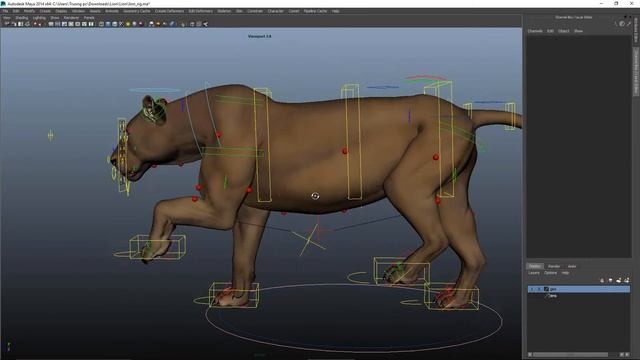Select the front right foot box control

click(234, 295)
